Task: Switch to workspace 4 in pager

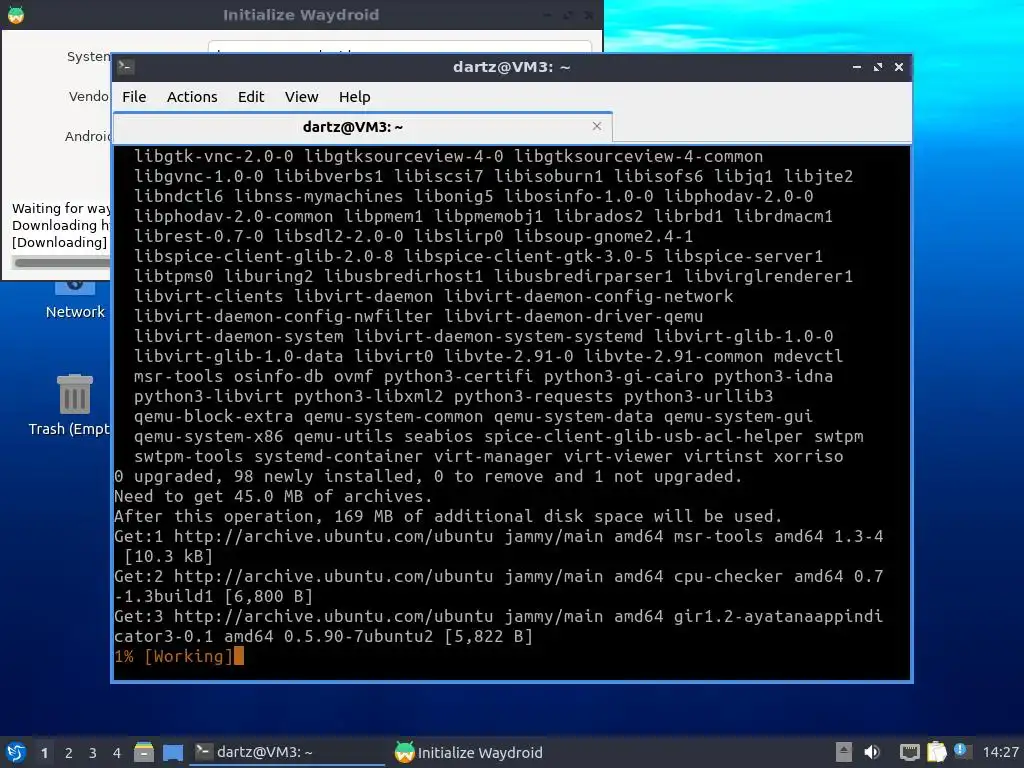Action: [x=117, y=753]
